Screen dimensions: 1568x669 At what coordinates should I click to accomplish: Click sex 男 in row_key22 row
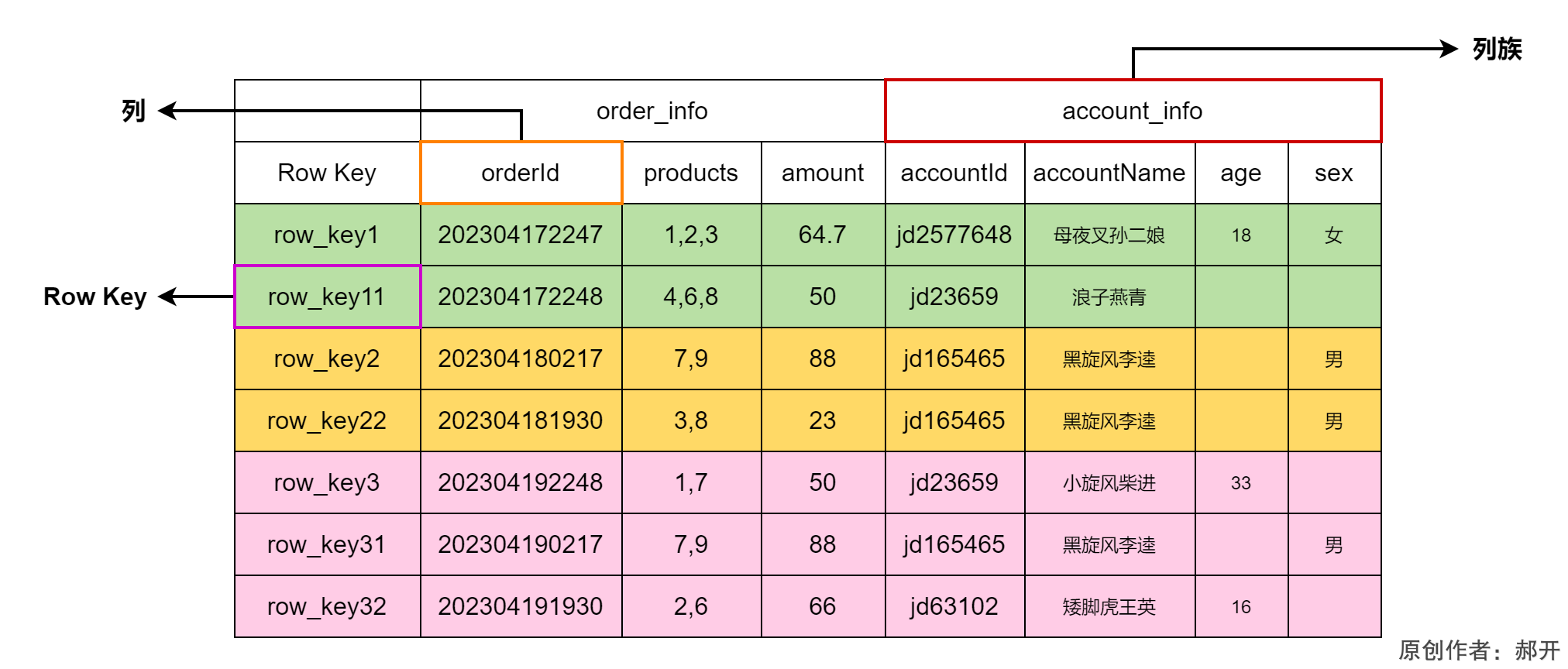[x=1334, y=420]
